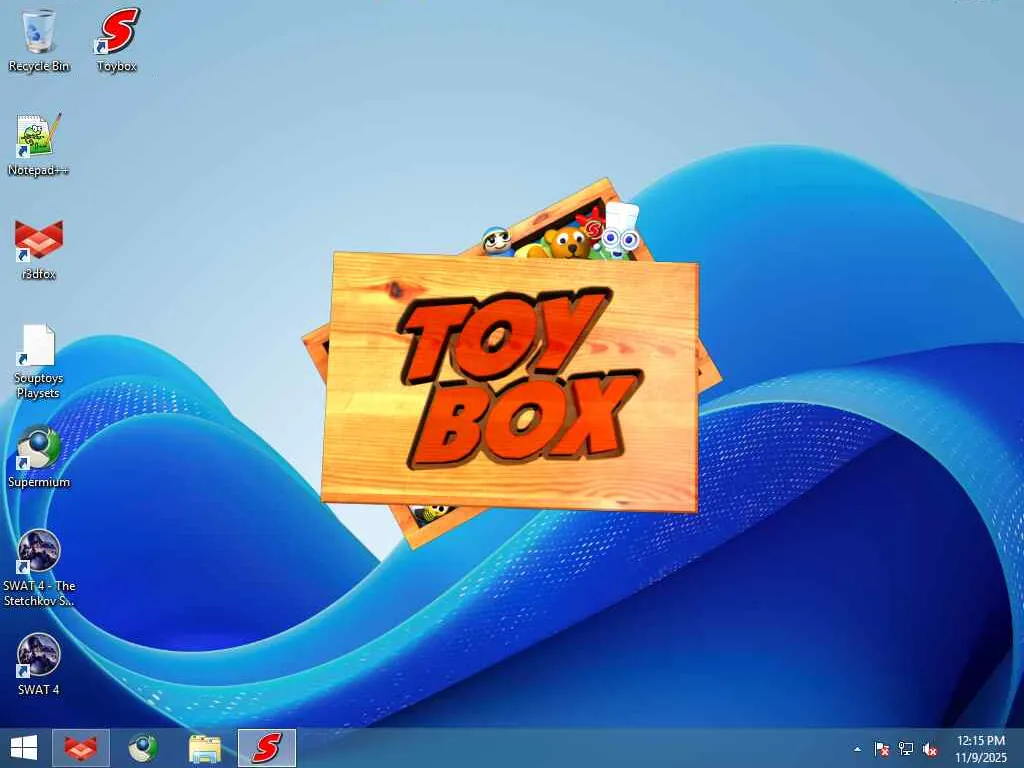
Task: Open SWAT 4 - The Stetchkov Syndicate shortcut
Action: pos(39,568)
